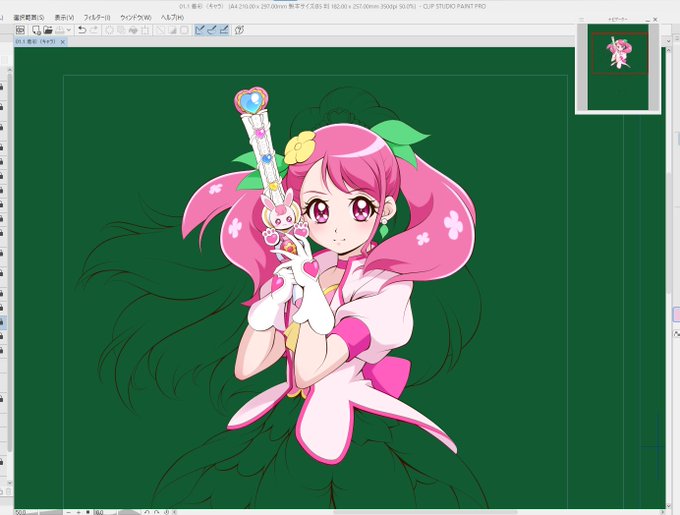
Task: Toggle Snap to Special Ruler
Action: point(212,30)
